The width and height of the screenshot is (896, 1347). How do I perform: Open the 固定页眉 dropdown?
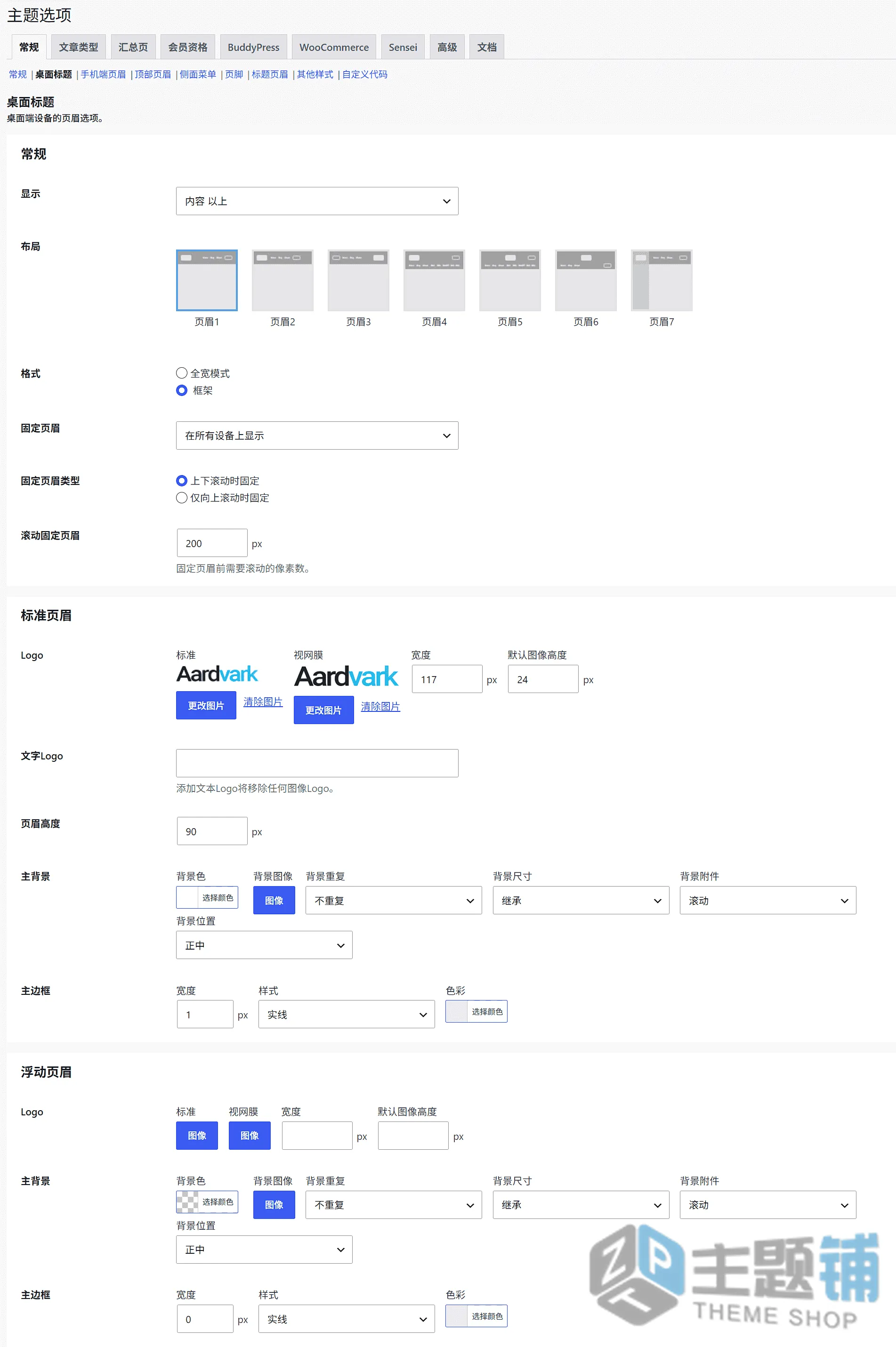tap(317, 436)
